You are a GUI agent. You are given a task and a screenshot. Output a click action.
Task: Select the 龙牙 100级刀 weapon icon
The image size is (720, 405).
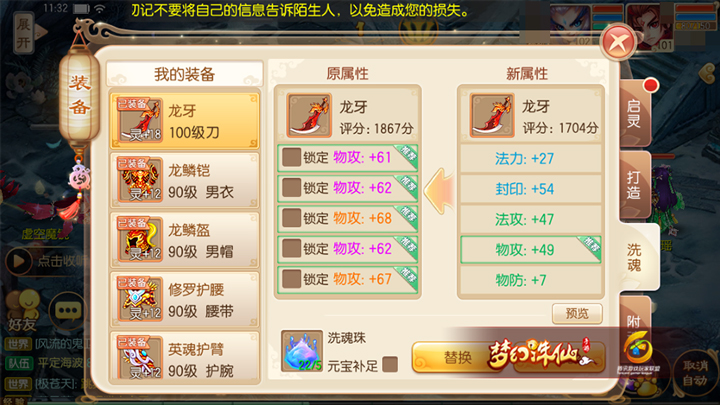(140, 119)
